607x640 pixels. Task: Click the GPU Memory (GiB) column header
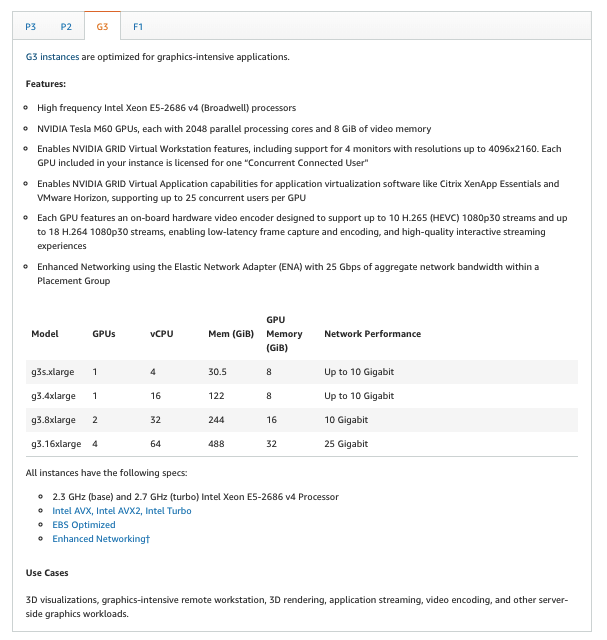pos(284,334)
